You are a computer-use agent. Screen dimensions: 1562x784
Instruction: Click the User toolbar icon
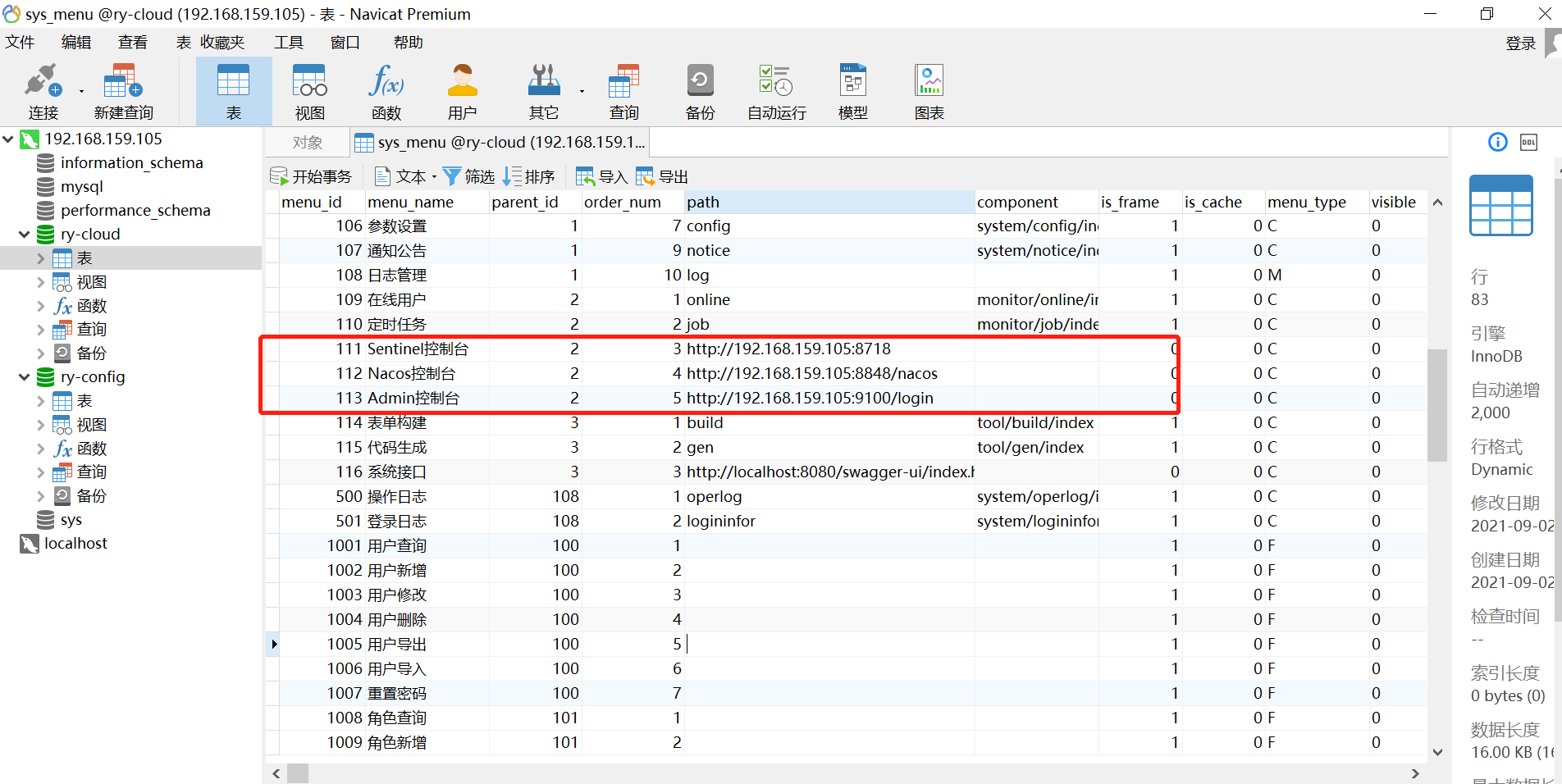pos(462,92)
